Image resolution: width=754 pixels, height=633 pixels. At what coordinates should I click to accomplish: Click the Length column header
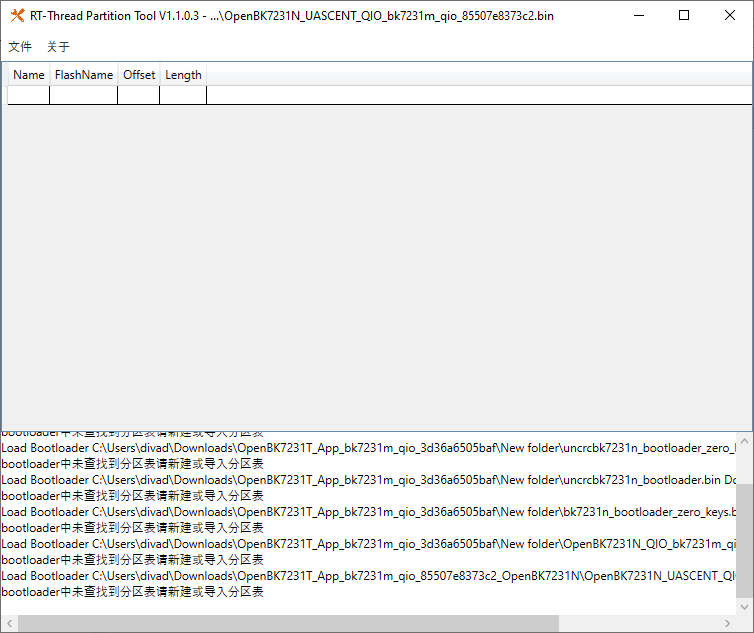(183, 75)
